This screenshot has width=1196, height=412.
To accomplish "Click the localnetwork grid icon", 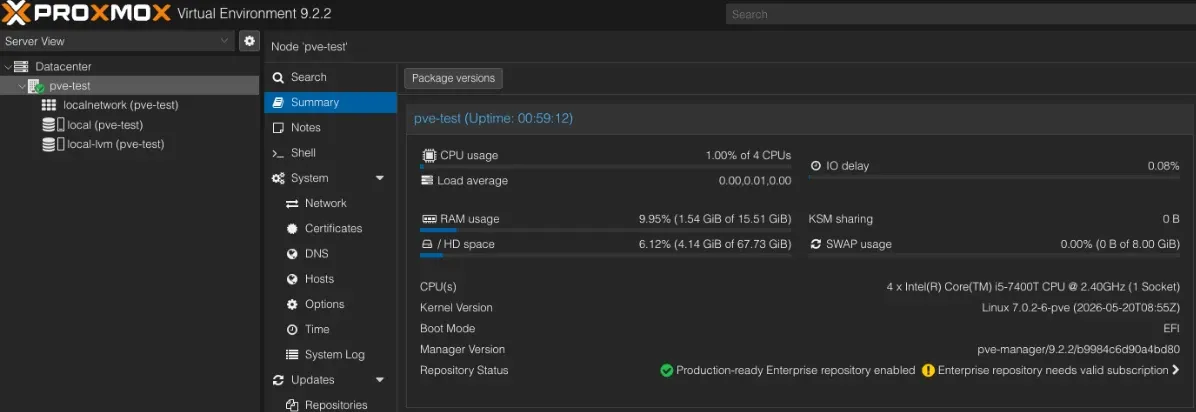I will click(49, 105).
